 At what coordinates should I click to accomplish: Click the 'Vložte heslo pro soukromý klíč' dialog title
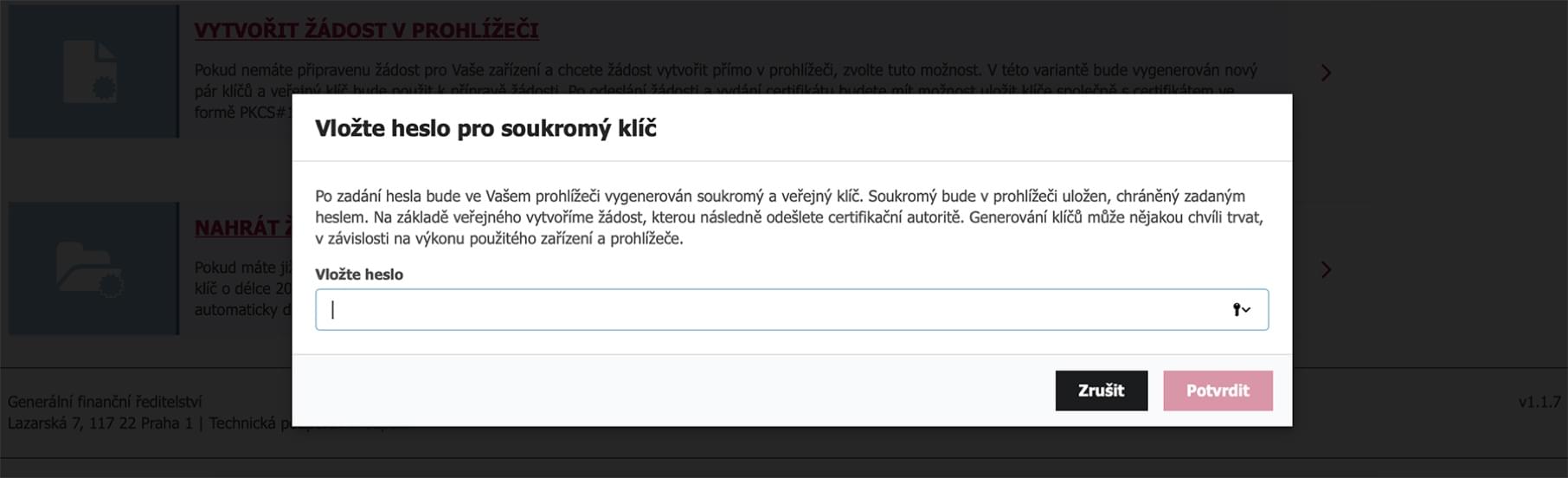485,128
